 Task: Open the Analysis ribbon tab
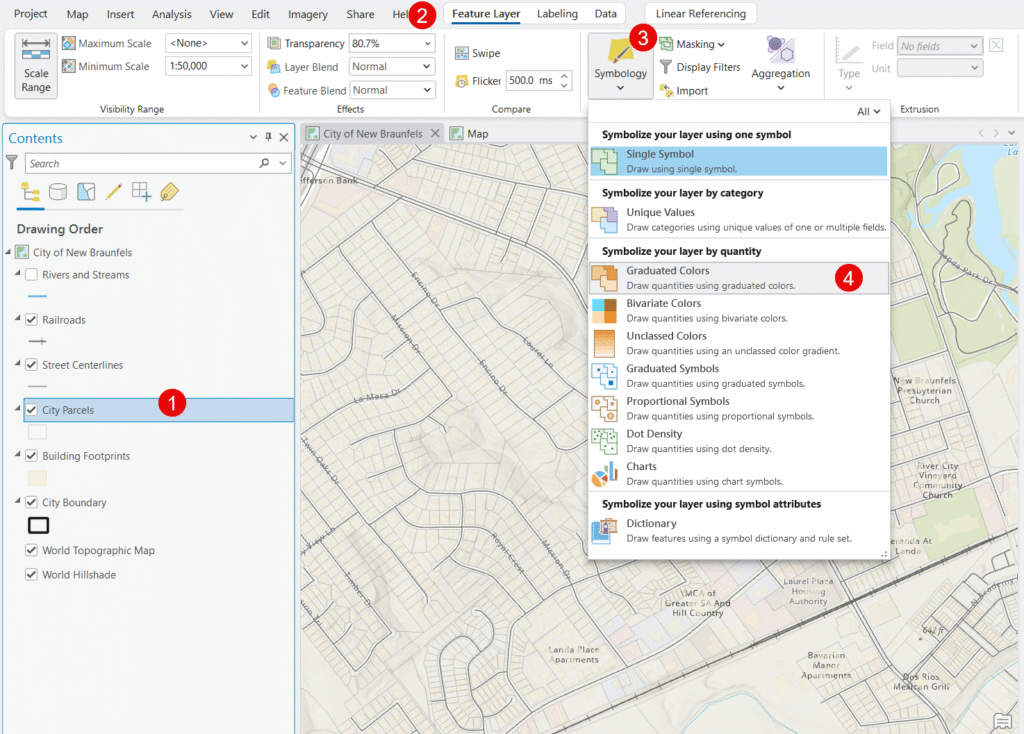172,15
